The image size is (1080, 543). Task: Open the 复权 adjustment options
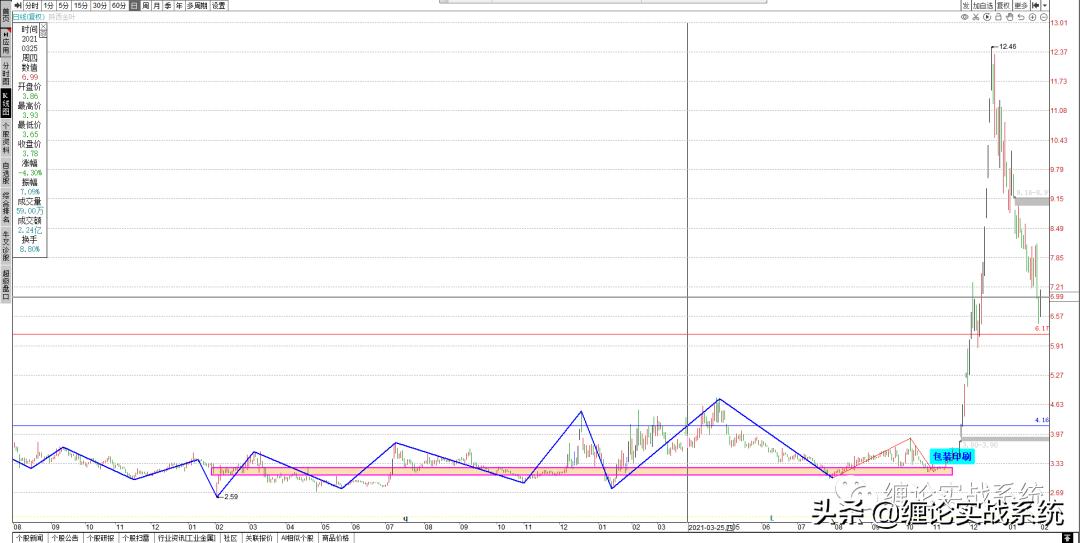coord(1002,5)
